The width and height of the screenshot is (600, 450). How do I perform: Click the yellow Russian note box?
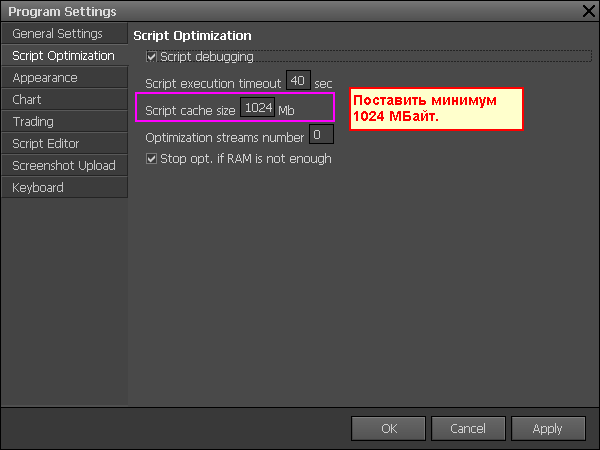point(435,109)
